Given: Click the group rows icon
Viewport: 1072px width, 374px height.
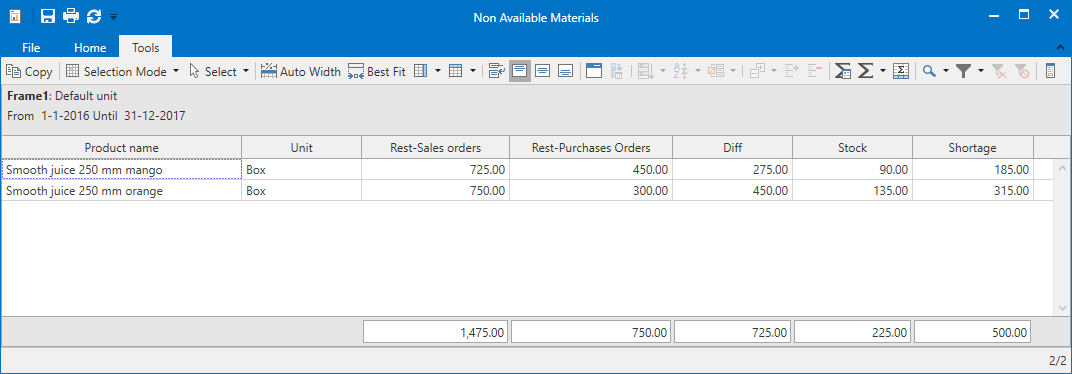Looking at the screenshot, I should tap(645, 71).
